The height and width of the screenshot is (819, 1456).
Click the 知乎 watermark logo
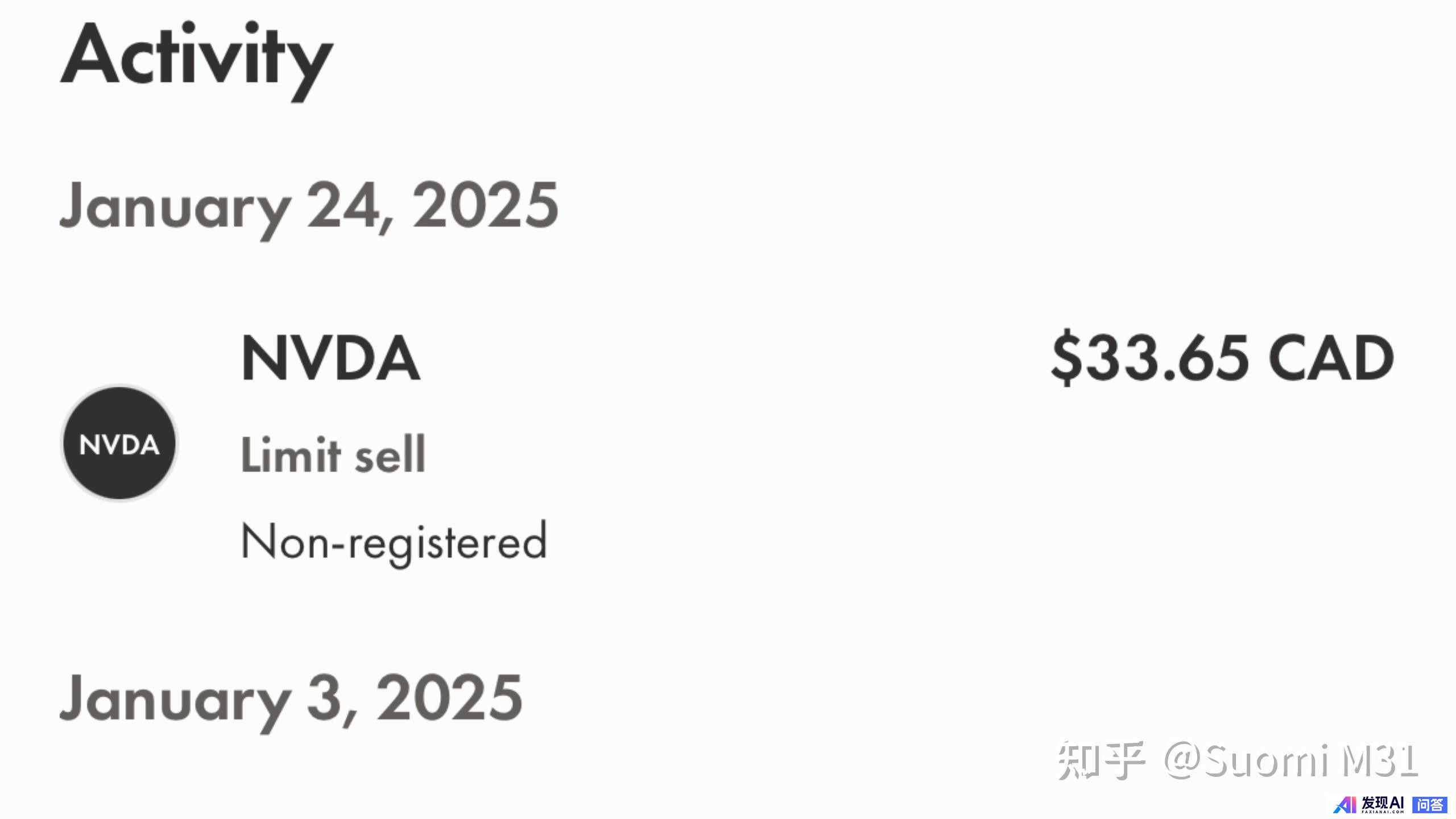(x=1101, y=760)
